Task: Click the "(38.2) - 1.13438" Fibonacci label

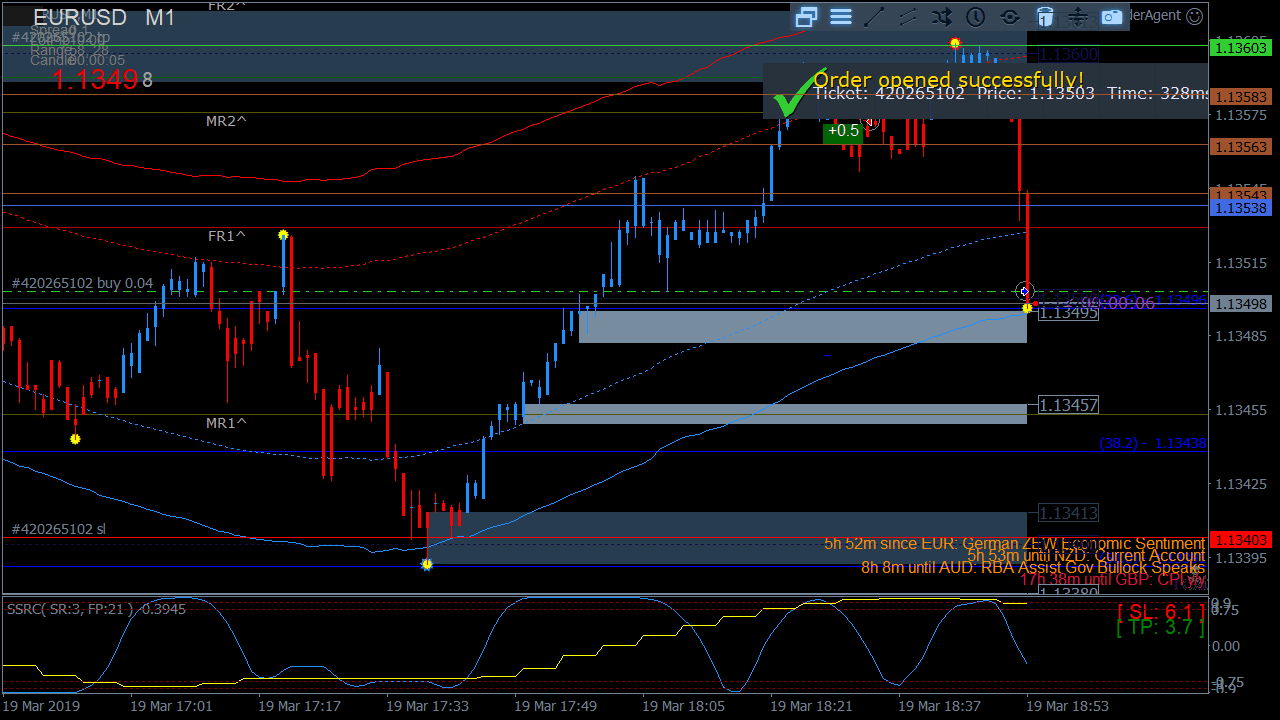Action: (x=1153, y=443)
